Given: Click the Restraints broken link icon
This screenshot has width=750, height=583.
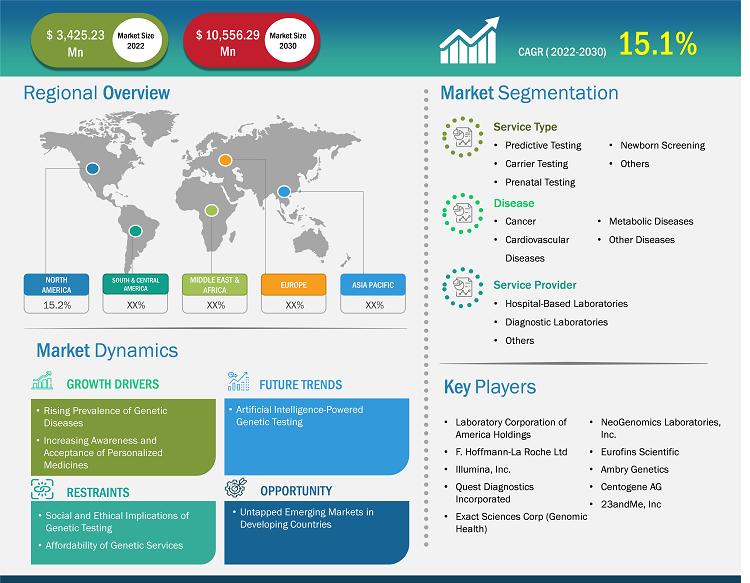Looking at the screenshot, I should click(x=42, y=489).
